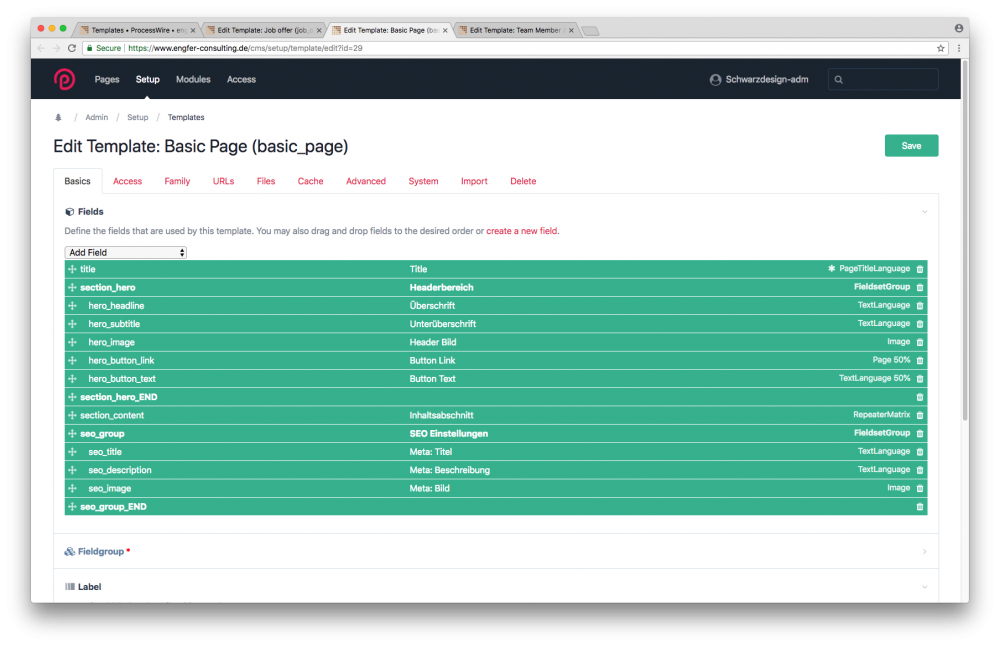Click move handle for hero_button_link field
1000x647 pixels.
(72, 361)
